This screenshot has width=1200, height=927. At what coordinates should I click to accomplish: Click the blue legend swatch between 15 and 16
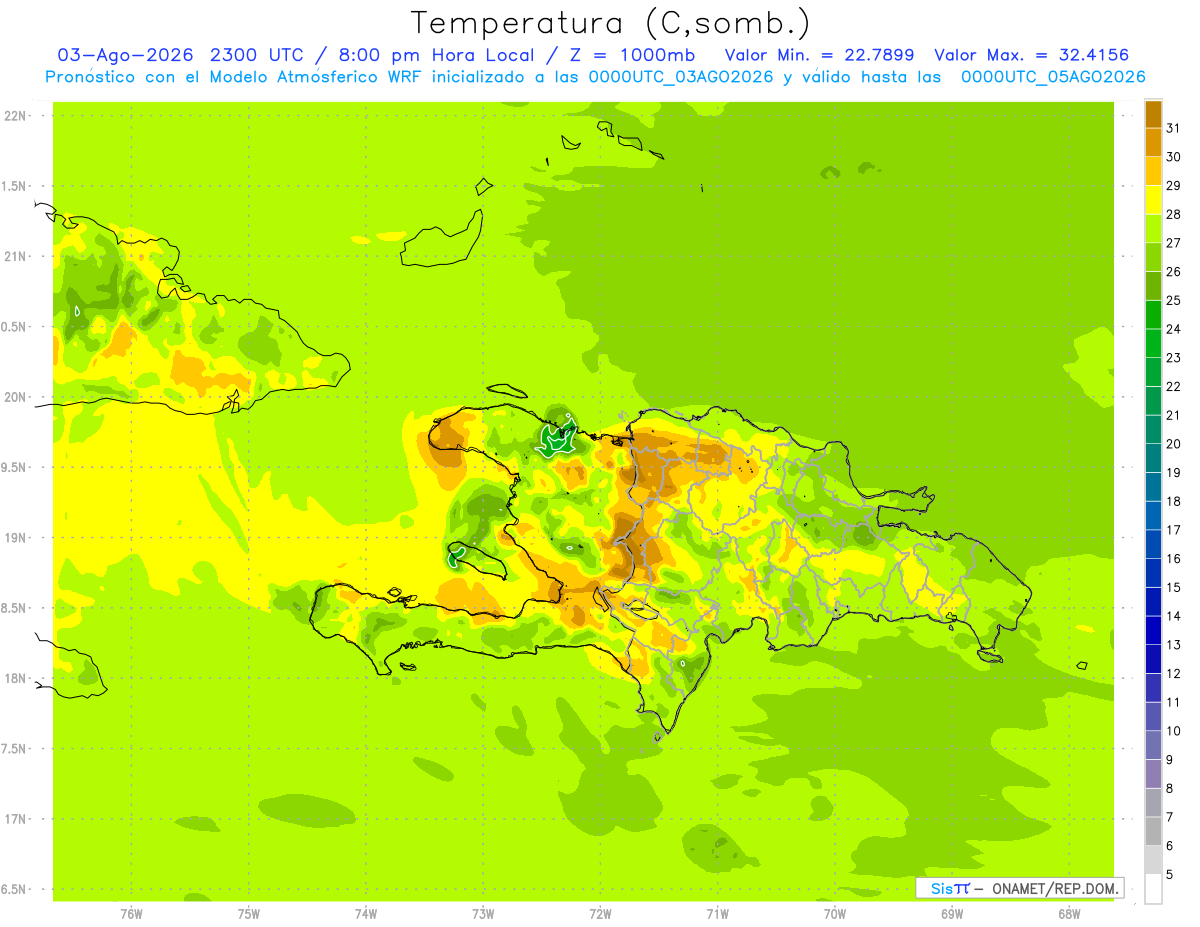[x=1153, y=572]
